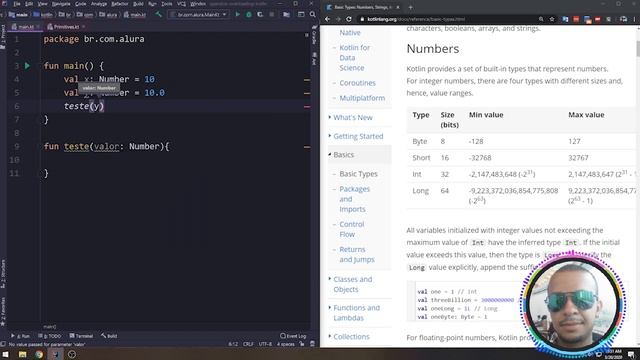640x360 pixels.
Task: Open the Coroutines link in sidebar
Action: click(358, 83)
